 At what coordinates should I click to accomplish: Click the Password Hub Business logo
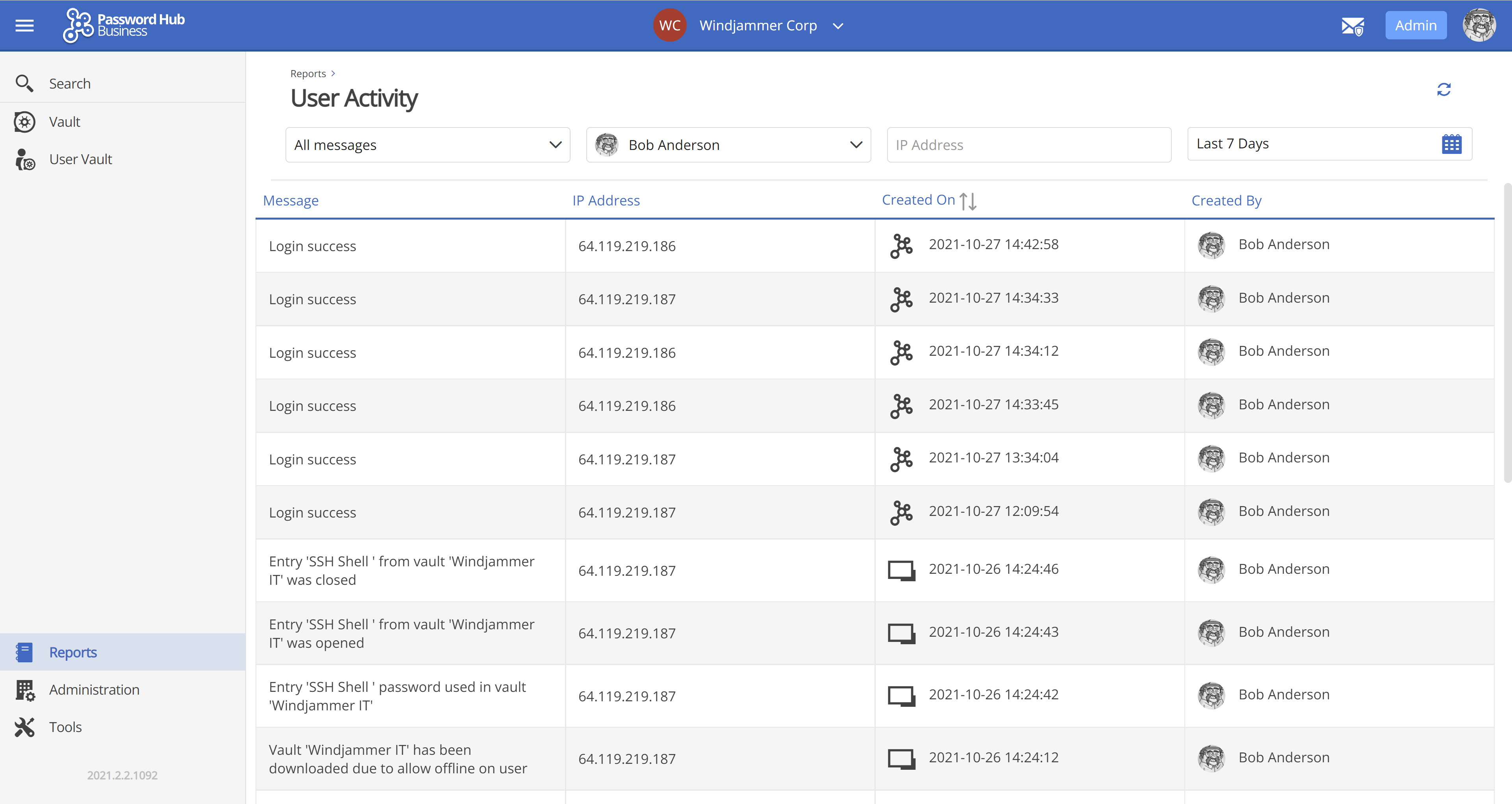click(124, 25)
